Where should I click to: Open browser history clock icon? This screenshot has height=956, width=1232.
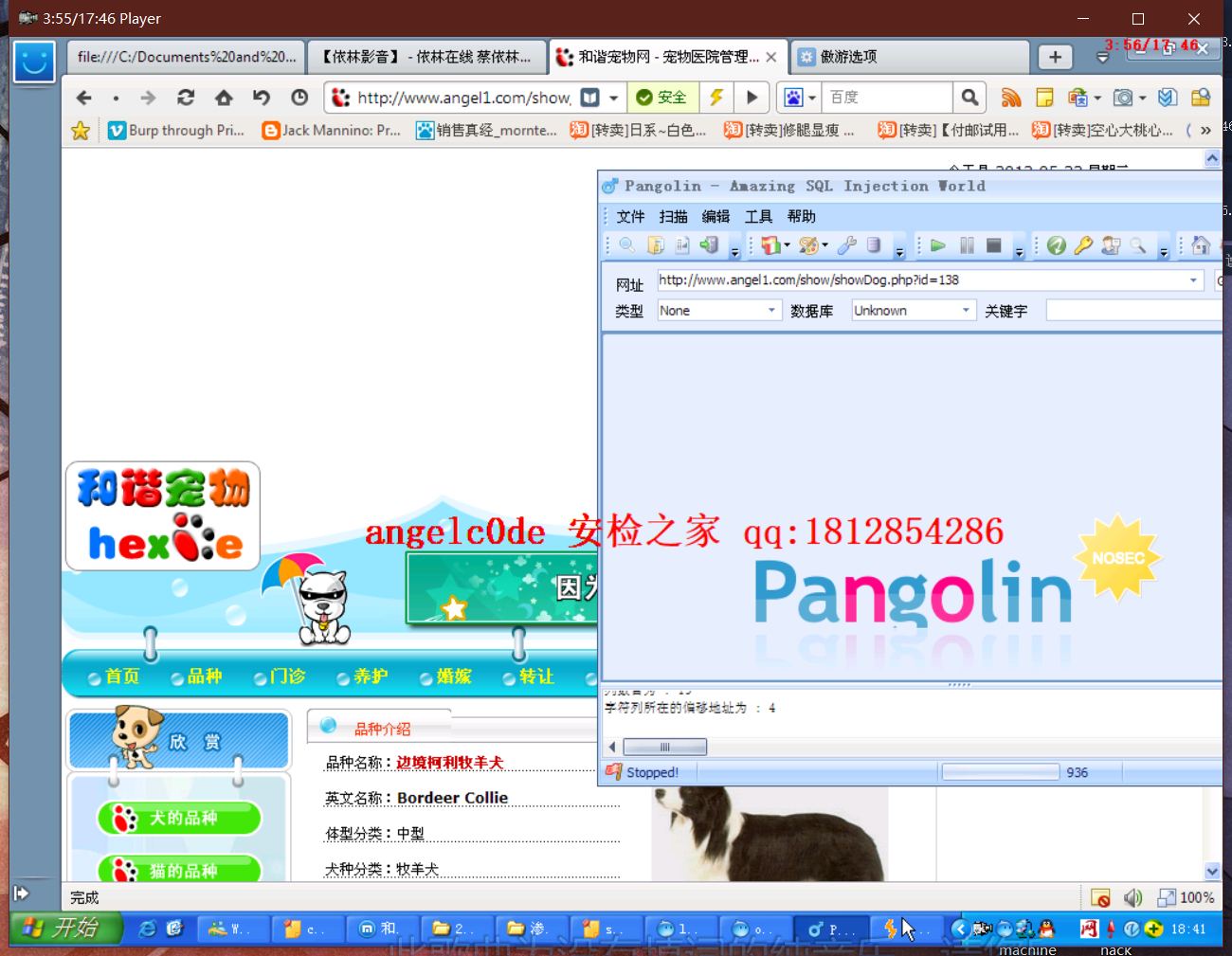coord(299,98)
